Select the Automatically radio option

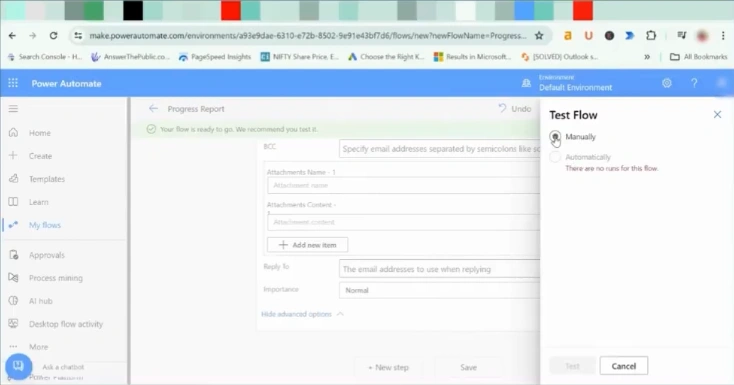pos(555,157)
